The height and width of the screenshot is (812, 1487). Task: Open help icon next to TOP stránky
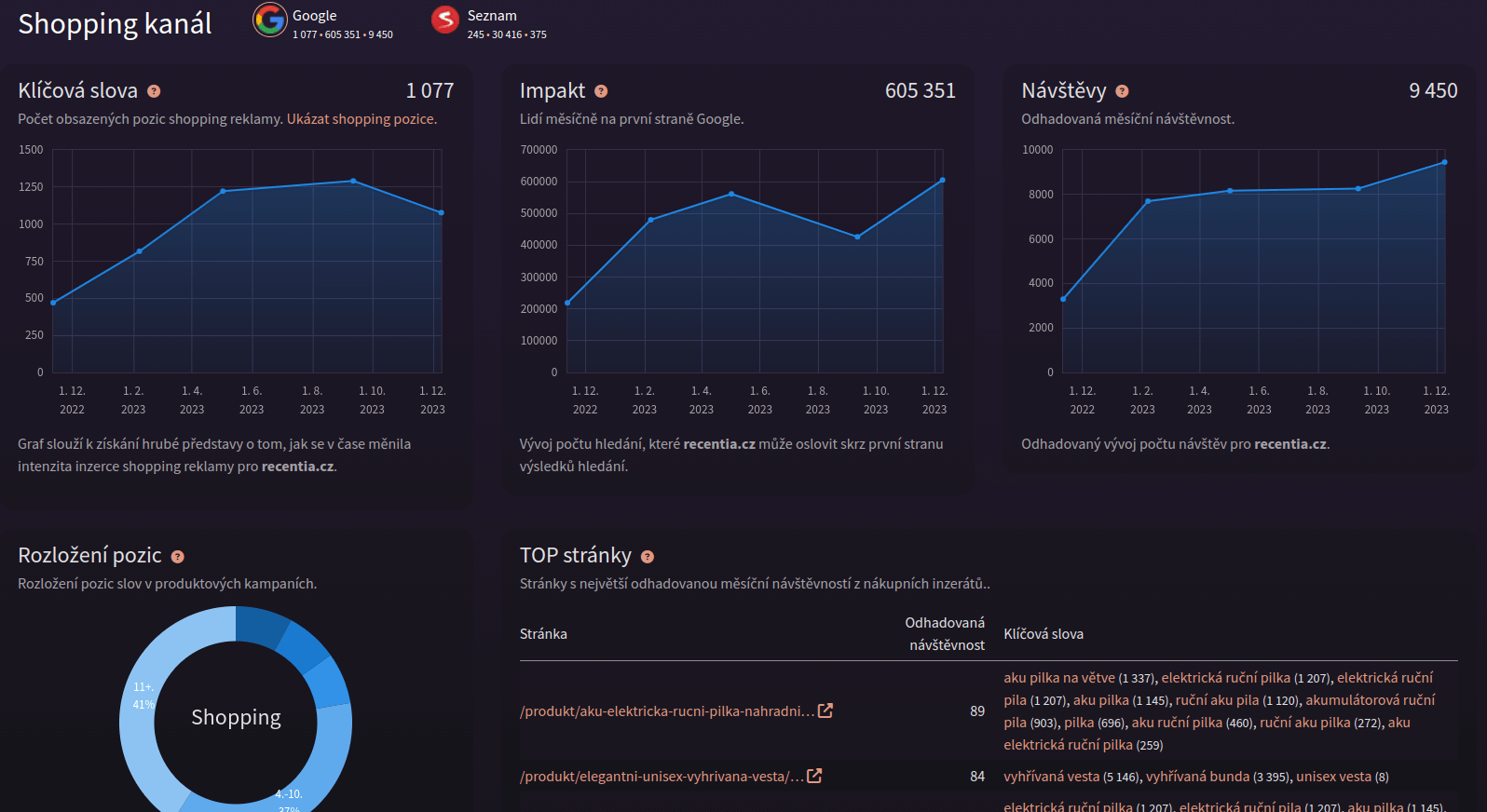click(648, 557)
